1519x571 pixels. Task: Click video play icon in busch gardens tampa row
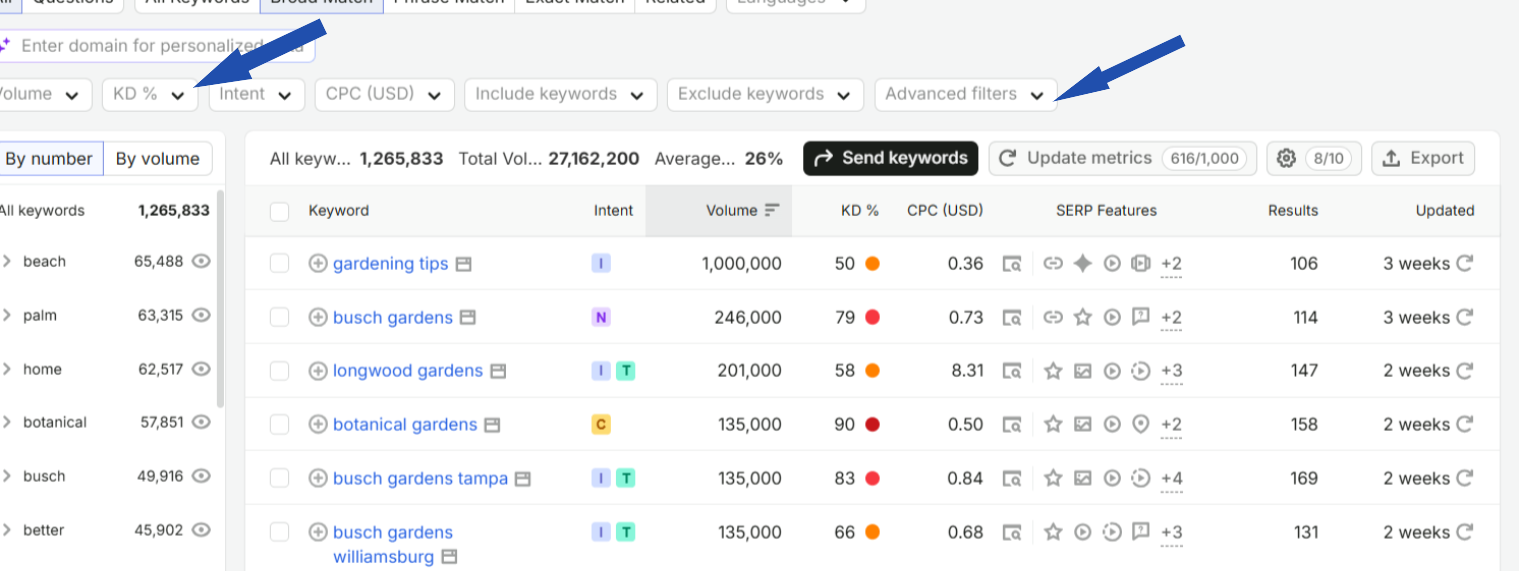[1111, 478]
